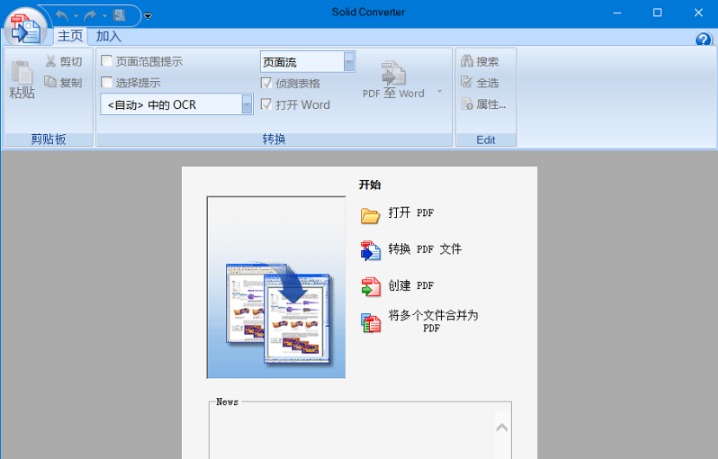
Task: Open the customize quick access toolbar dropdown
Action: click(x=147, y=16)
